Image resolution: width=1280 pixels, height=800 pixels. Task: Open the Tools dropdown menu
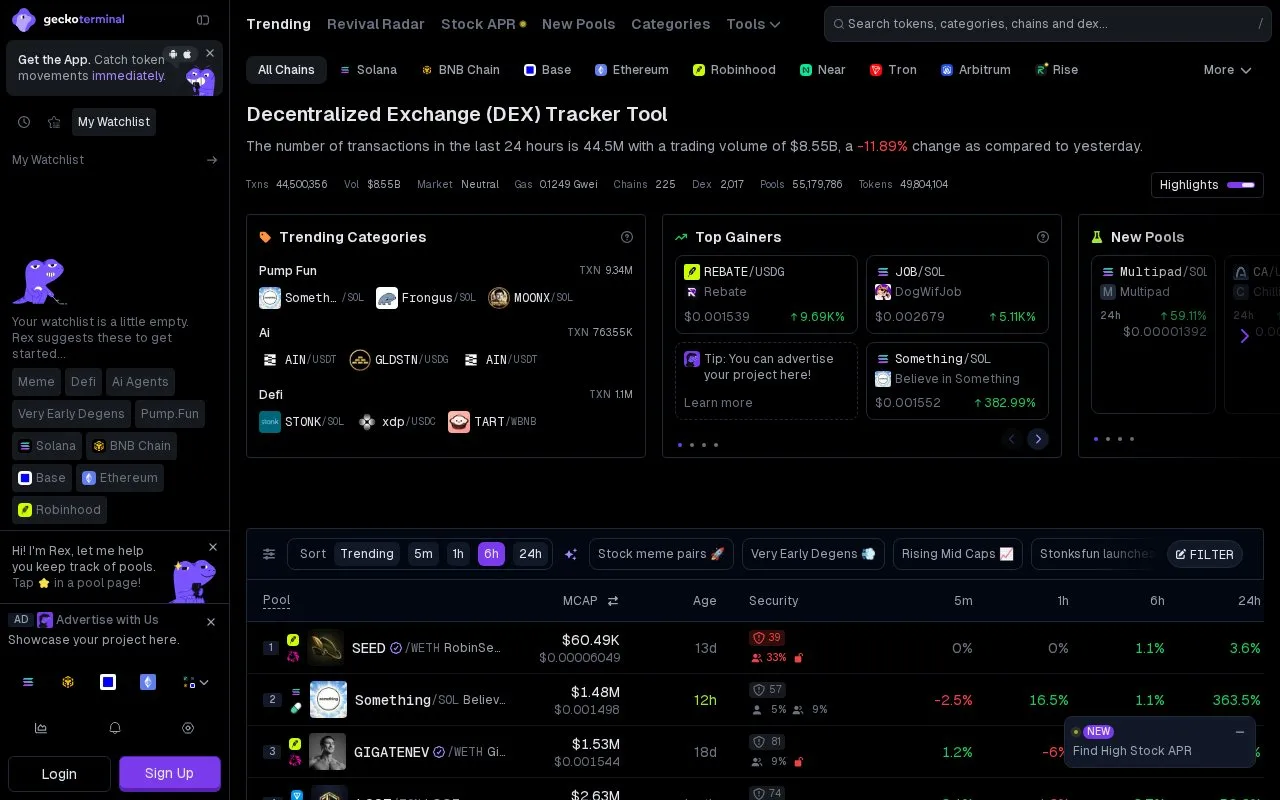tap(753, 24)
